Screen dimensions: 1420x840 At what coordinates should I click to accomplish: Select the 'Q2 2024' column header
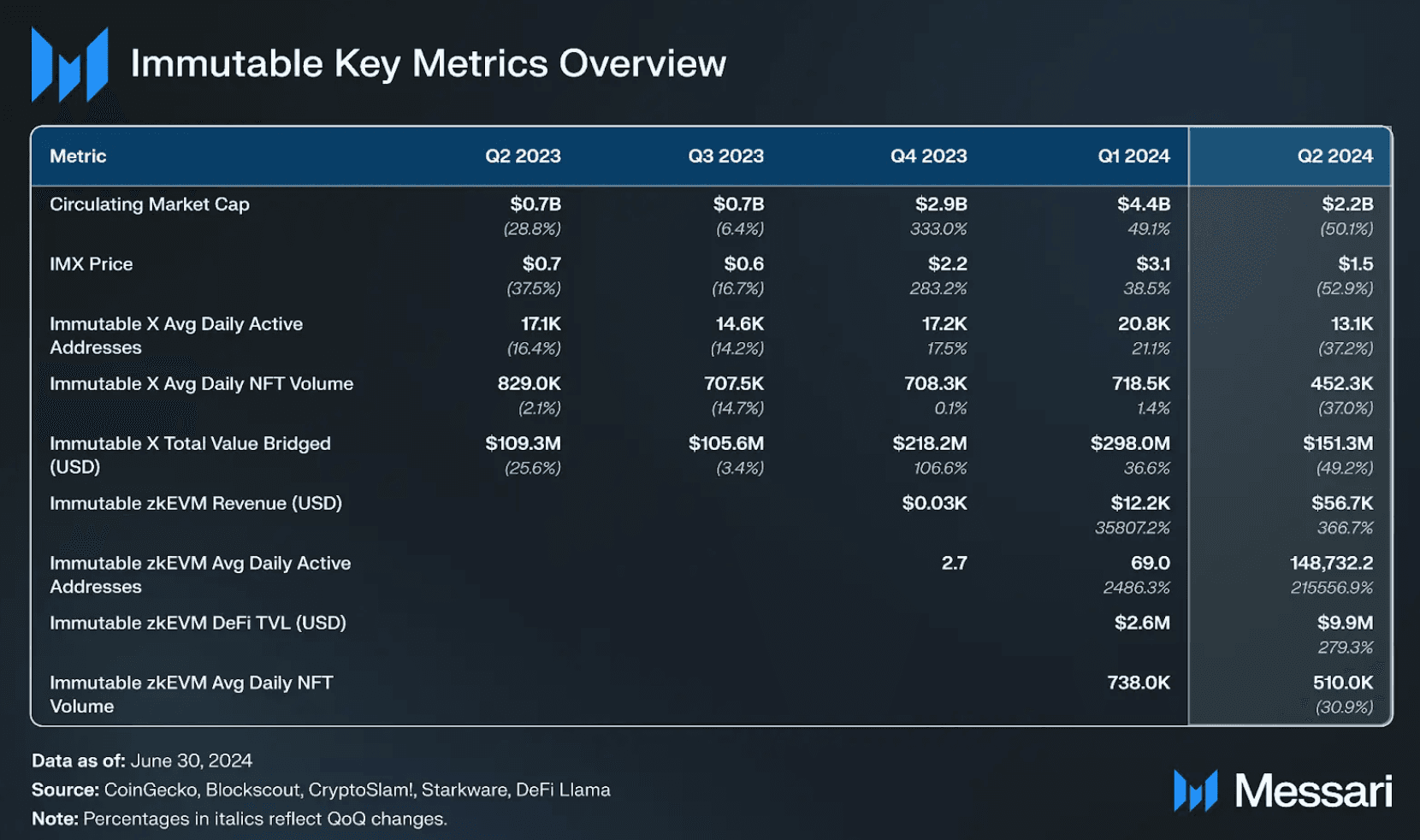[x=1334, y=156]
